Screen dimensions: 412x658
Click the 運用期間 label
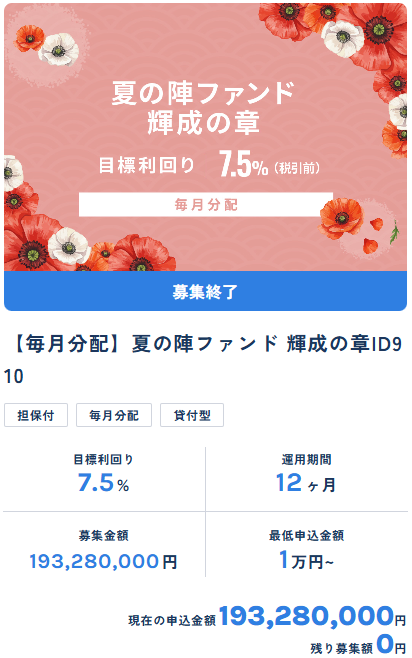coord(306,460)
